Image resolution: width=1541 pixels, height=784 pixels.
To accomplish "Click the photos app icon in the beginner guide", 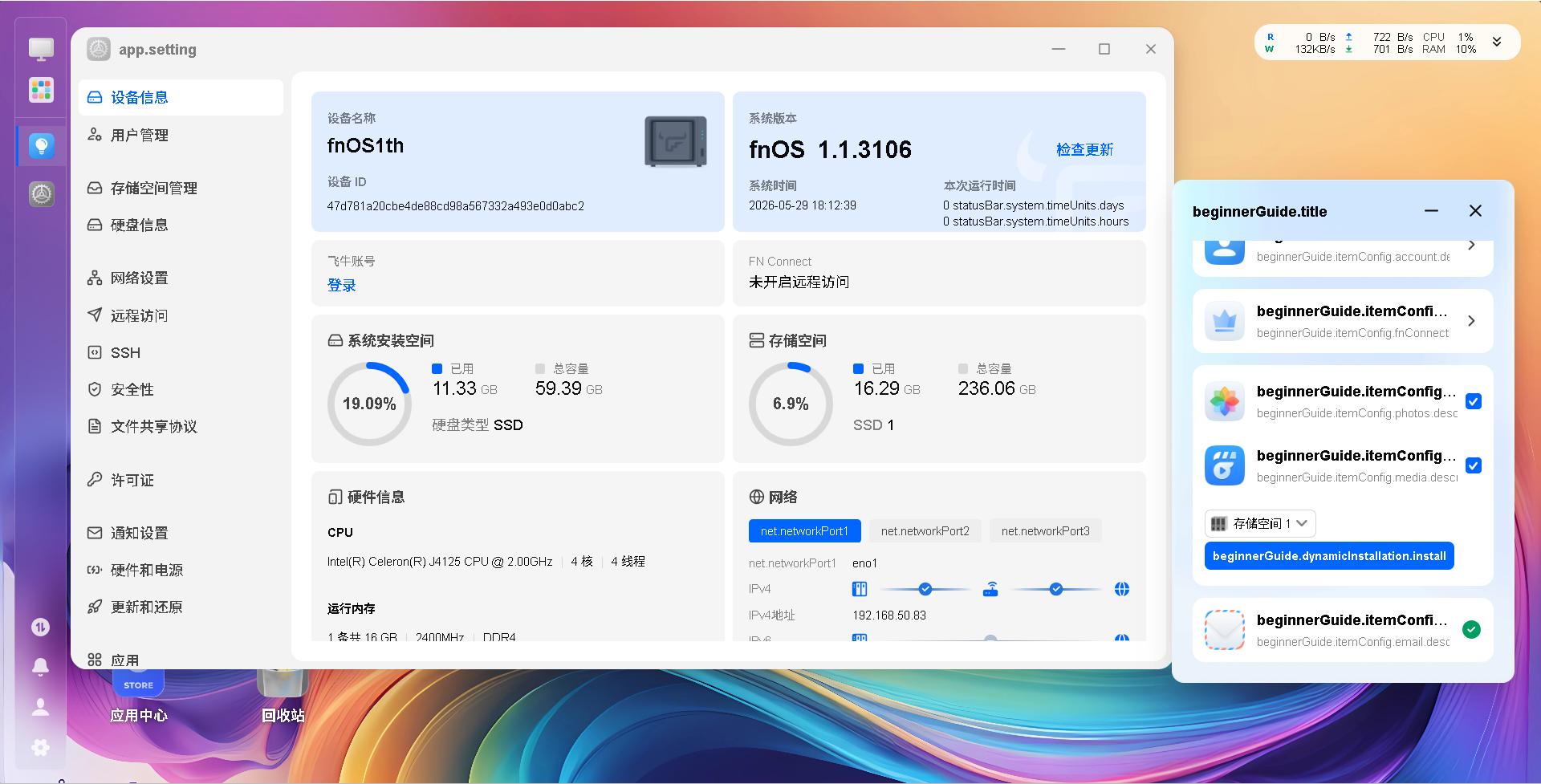I will coord(1225,401).
